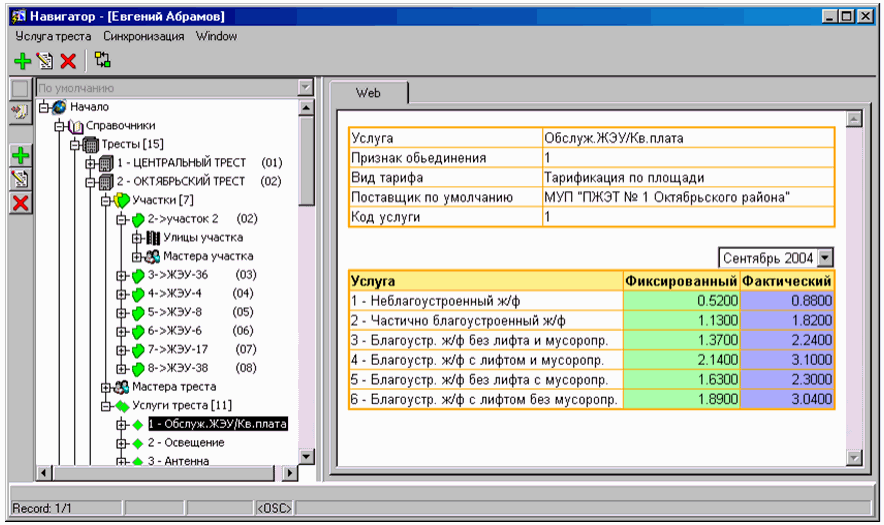Click the tree structure icon in top toolbar

[103, 60]
